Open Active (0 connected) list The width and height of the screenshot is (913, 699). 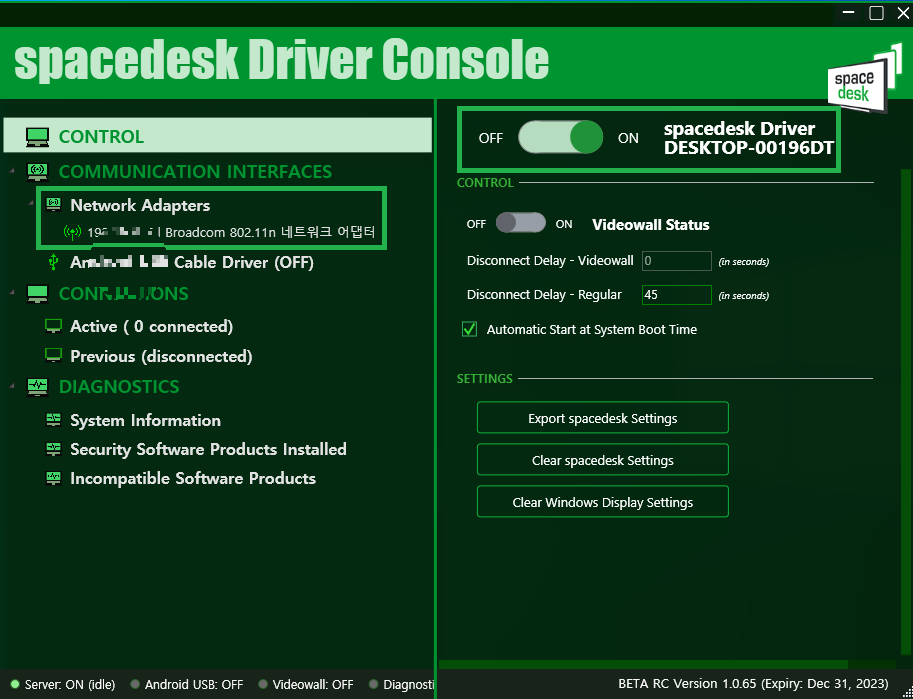(151, 327)
